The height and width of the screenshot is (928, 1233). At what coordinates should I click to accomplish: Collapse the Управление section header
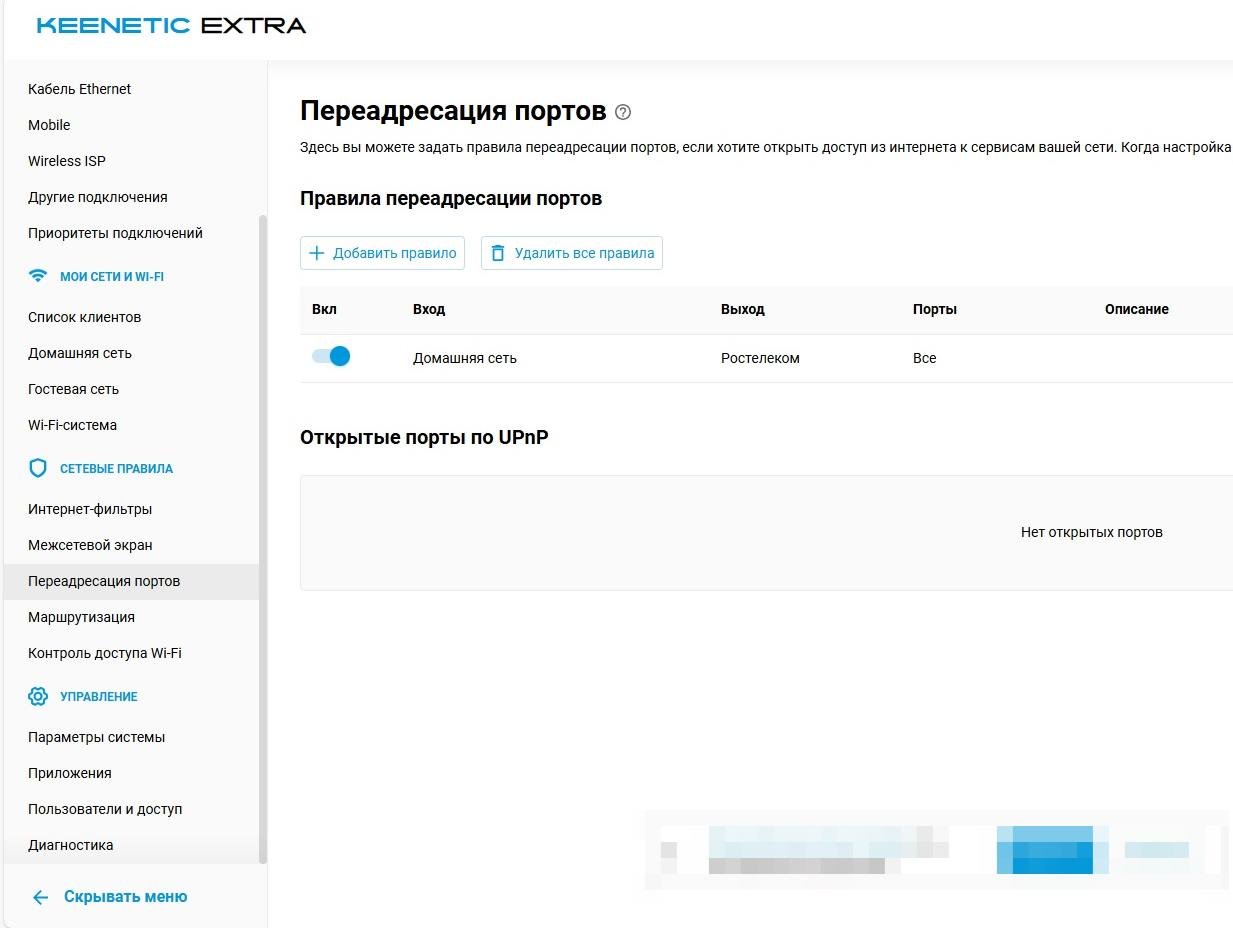pos(99,697)
